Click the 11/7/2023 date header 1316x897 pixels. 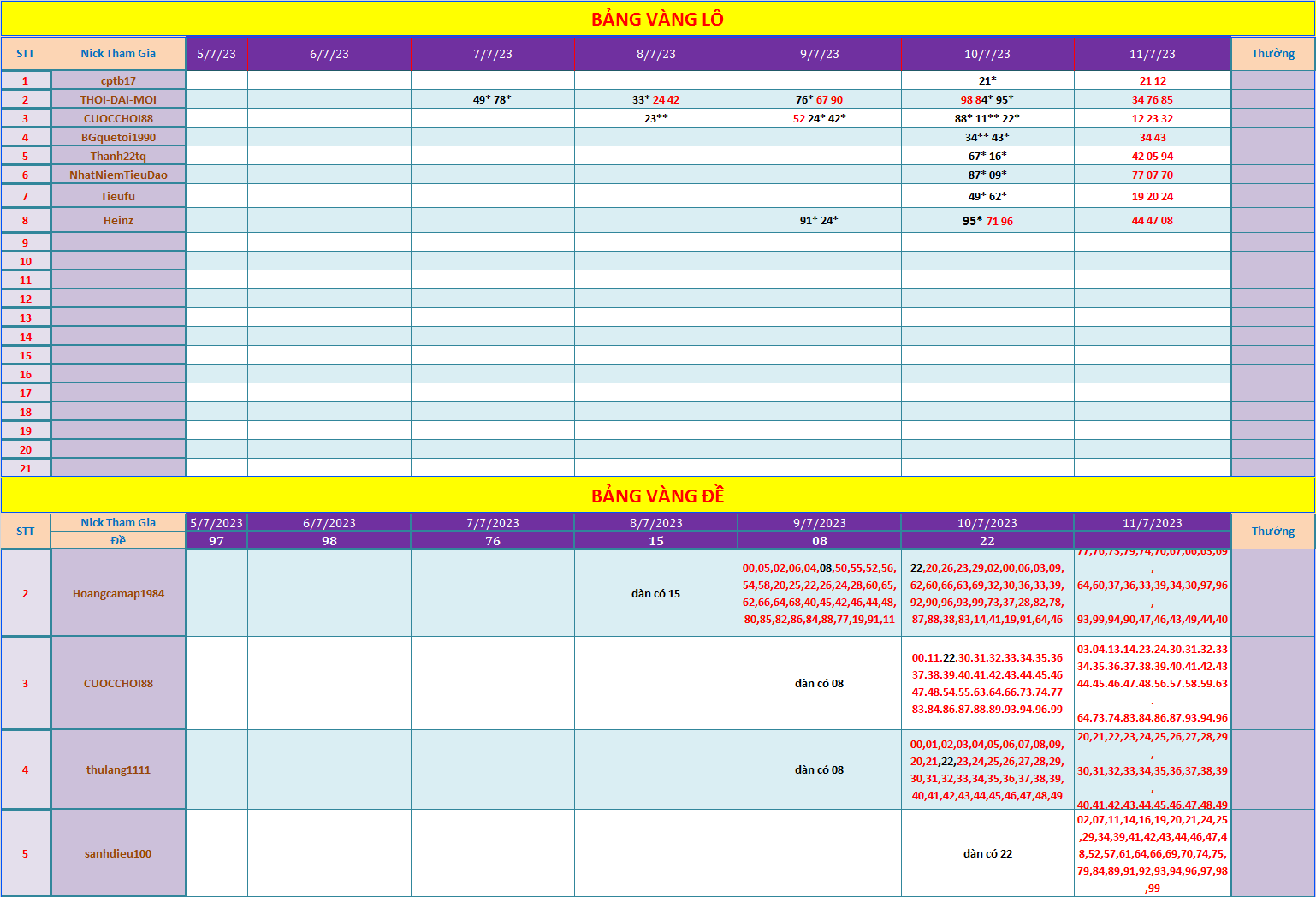pos(1152,523)
